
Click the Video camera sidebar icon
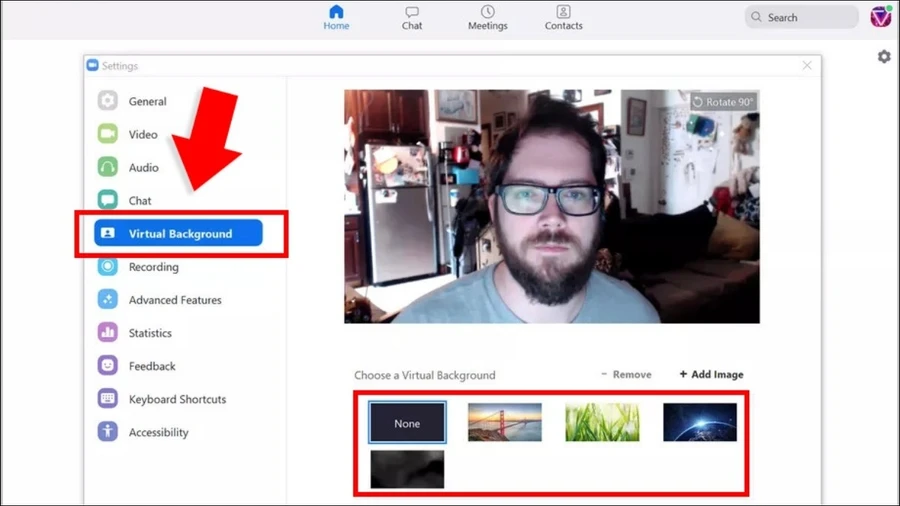click(107, 134)
